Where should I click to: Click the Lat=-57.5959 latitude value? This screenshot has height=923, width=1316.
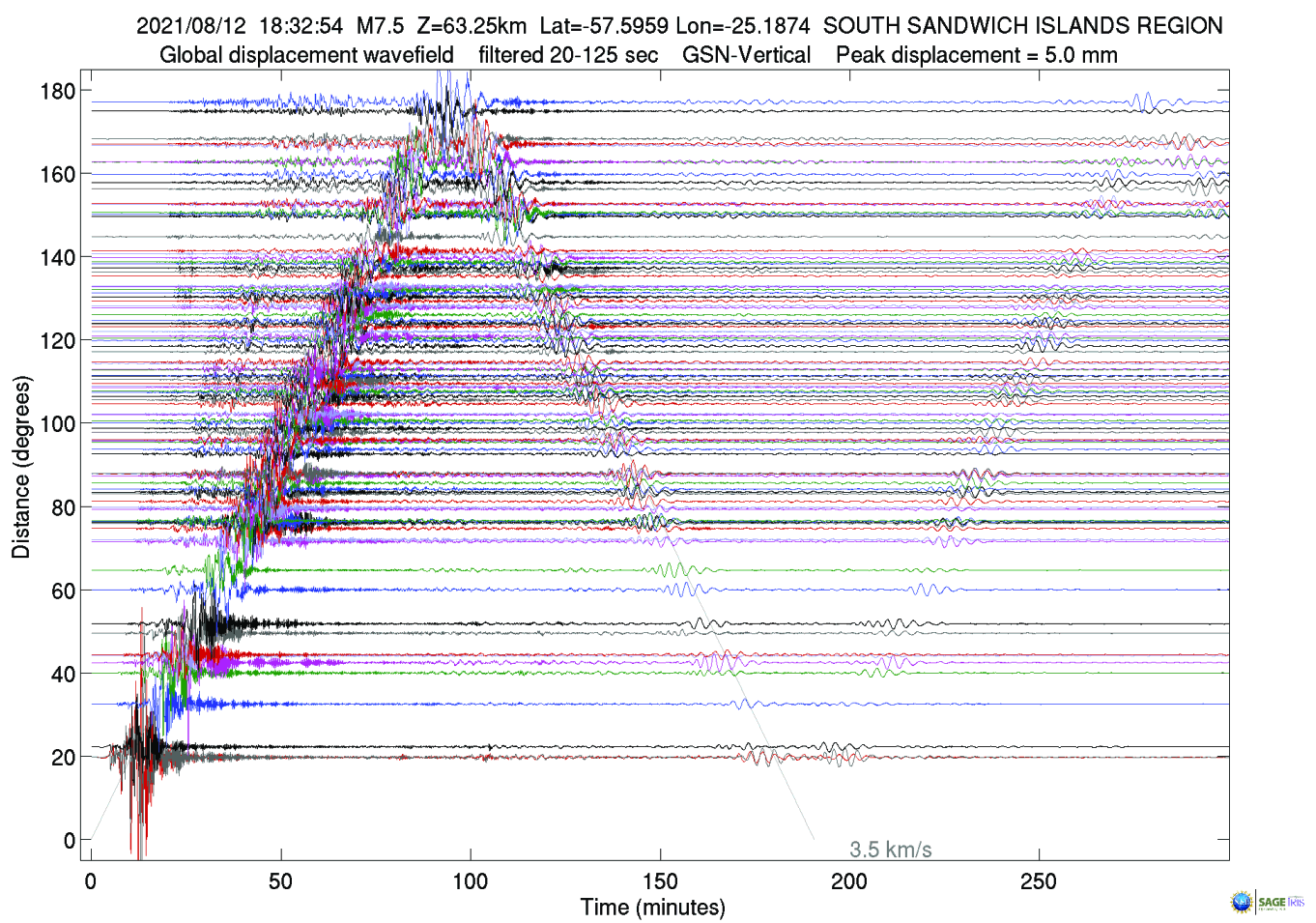(x=604, y=26)
